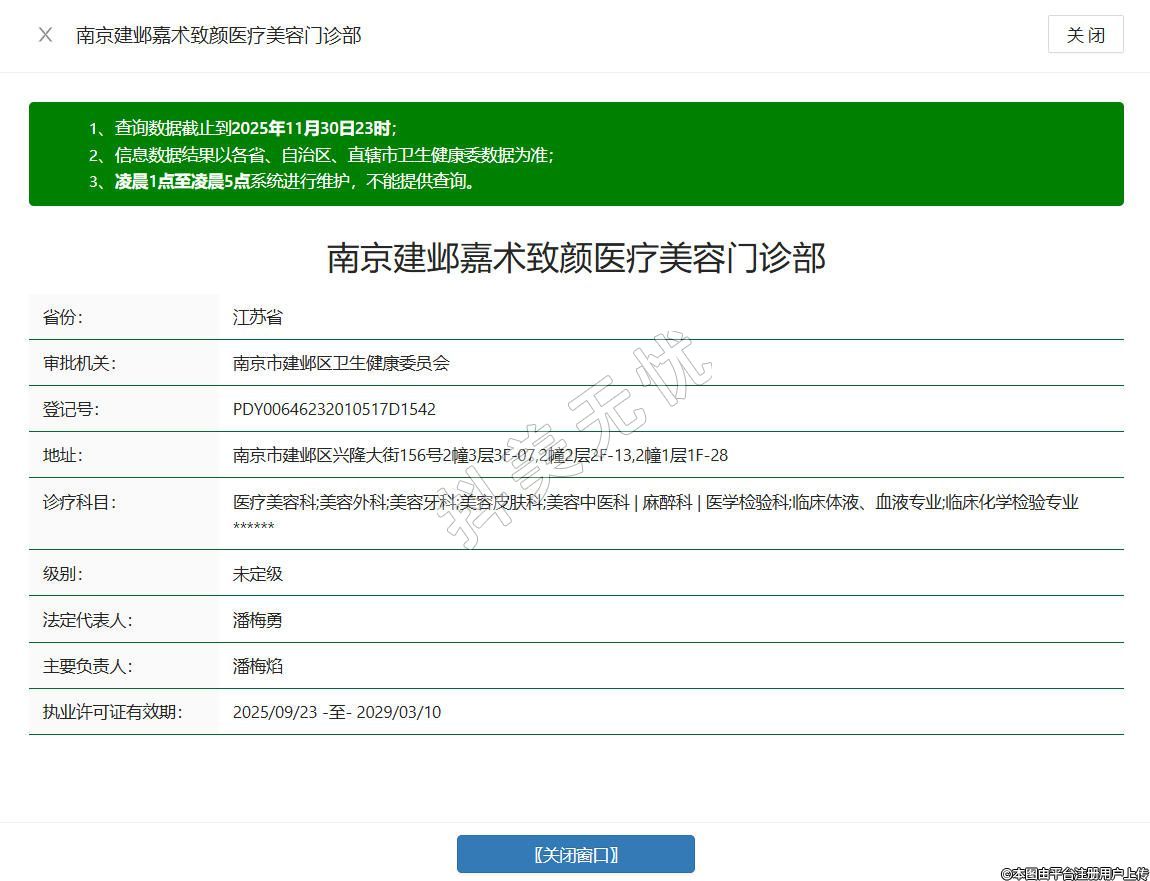The width and height of the screenshot is (1150, 881).
Task: Click the 登记号 row label
Action: coord(71,409)
